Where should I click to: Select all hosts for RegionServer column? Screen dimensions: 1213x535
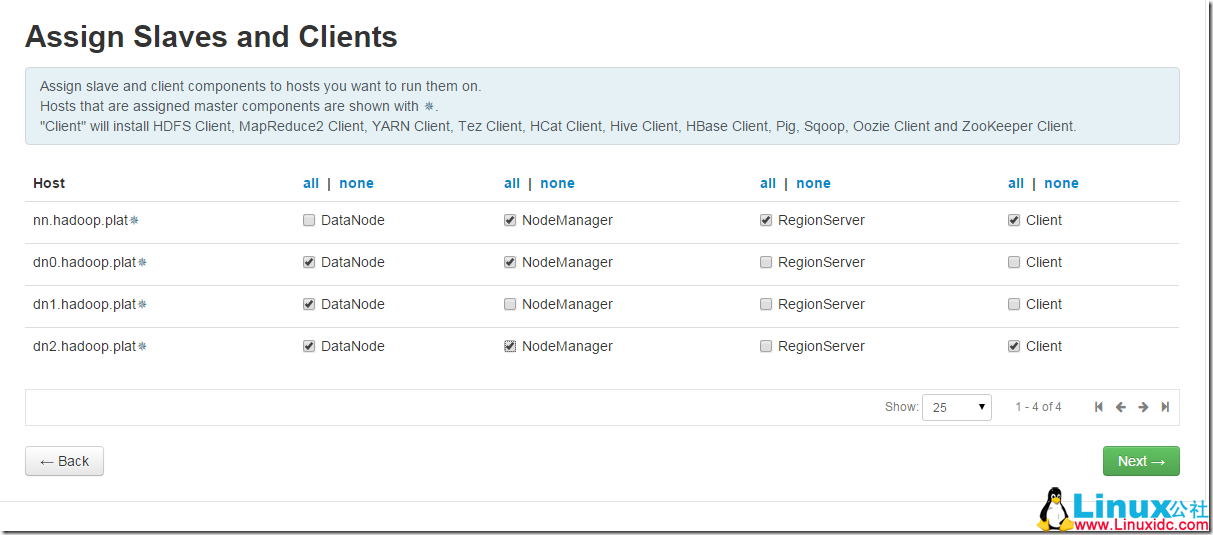pos(768,183)
